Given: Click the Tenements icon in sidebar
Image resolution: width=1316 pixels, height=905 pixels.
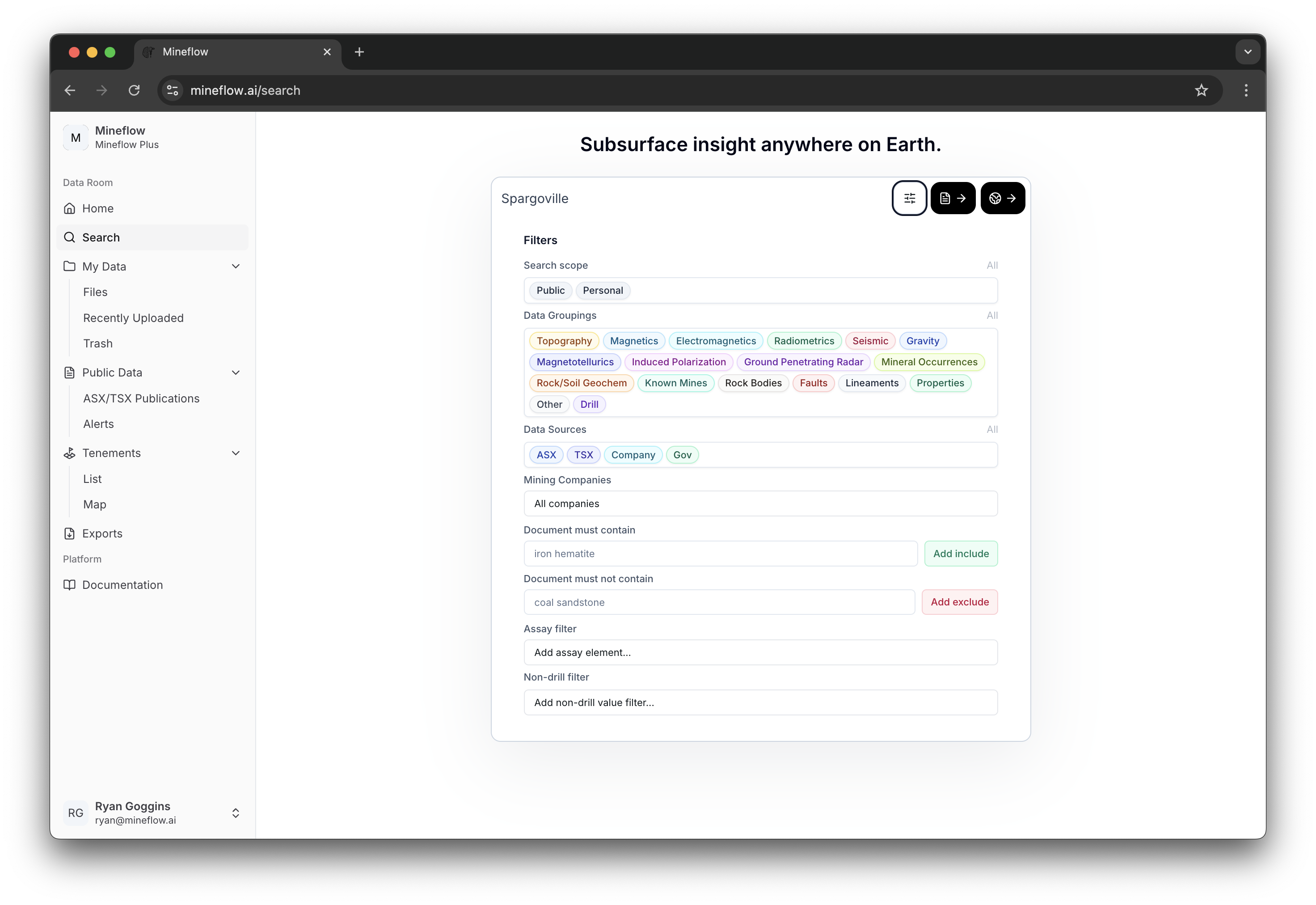Looking at the screenshot, I should point(70,453).
